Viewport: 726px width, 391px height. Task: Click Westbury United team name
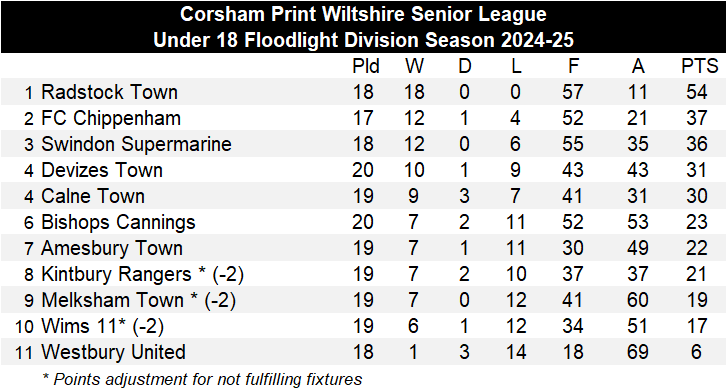[113, 352]
